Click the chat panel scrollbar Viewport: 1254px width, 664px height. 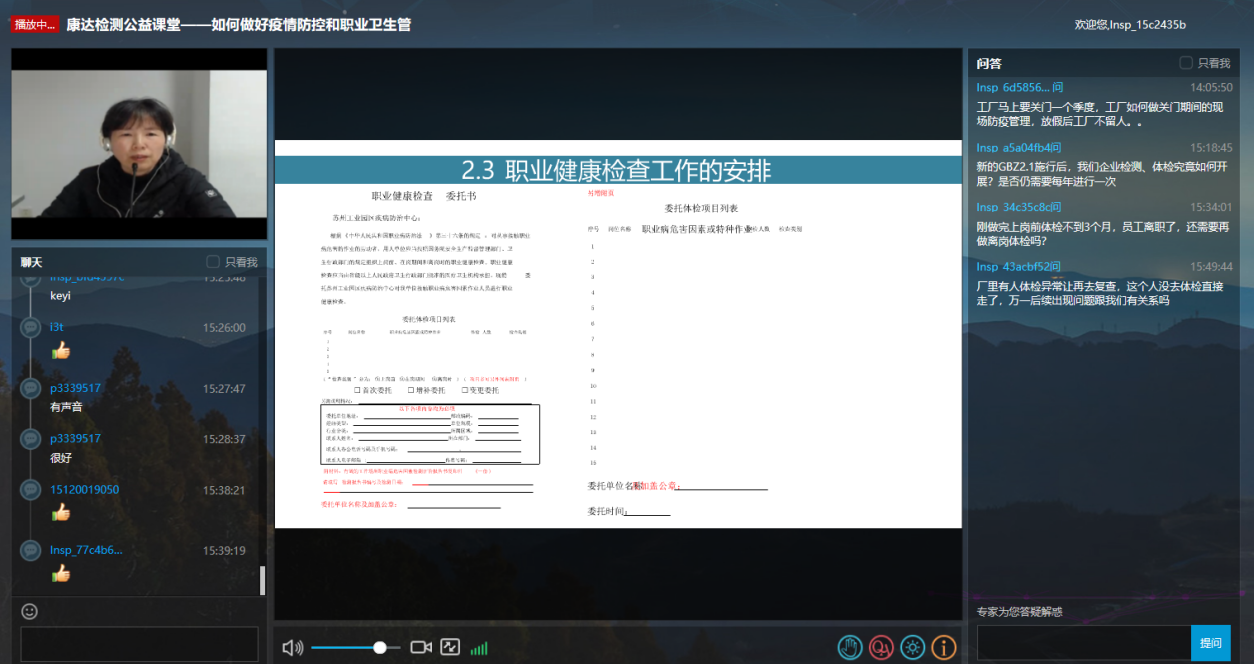(x=263, y=580)
